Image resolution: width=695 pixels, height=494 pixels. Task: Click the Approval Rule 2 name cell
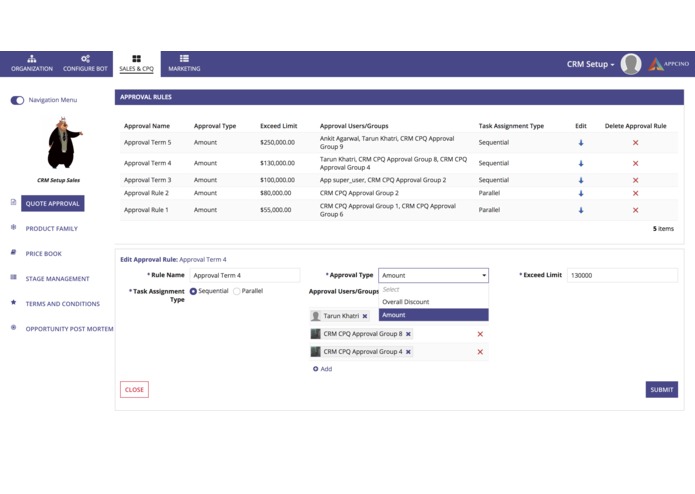(x=146, y=193)
